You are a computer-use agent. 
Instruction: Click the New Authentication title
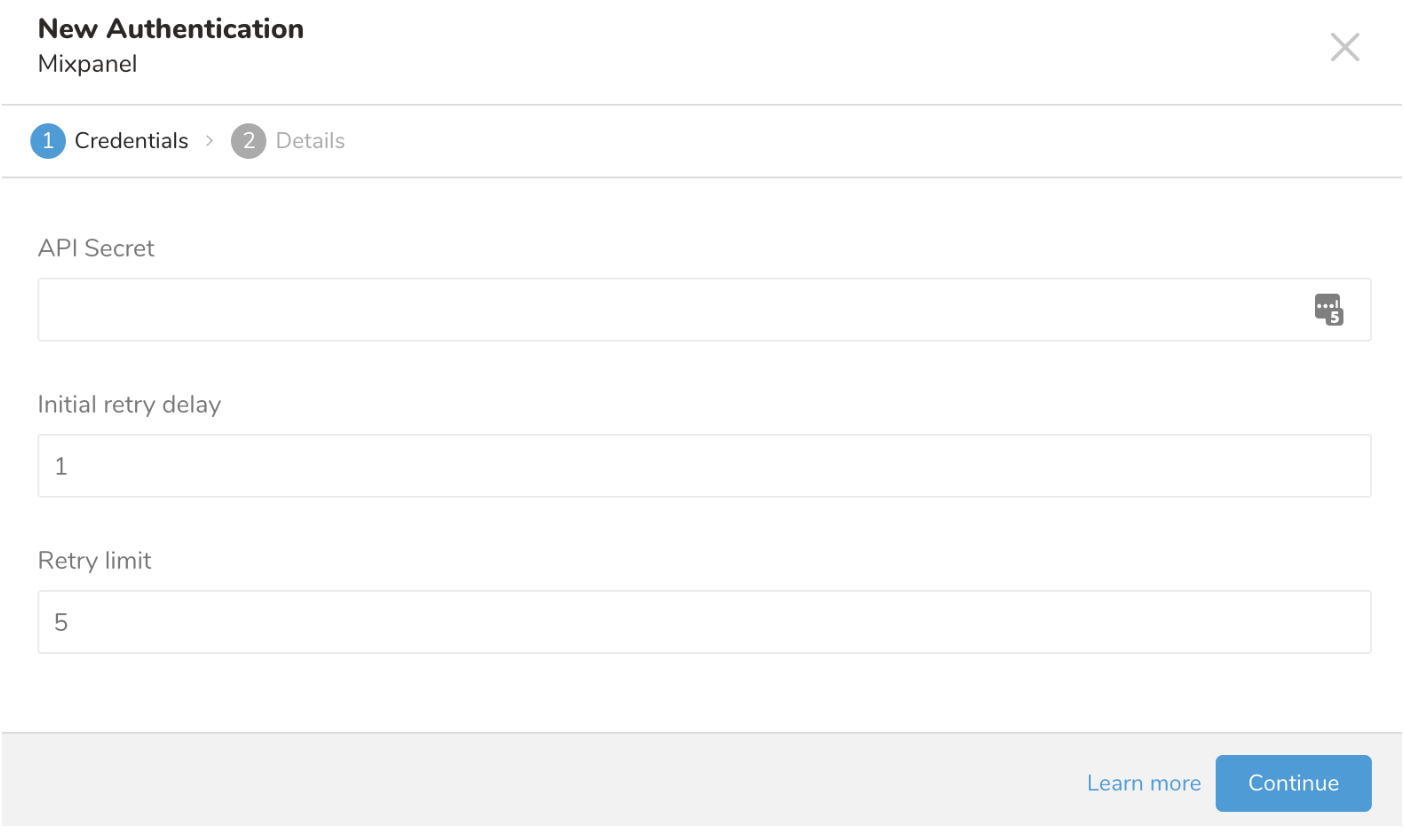tap(171, 29)
